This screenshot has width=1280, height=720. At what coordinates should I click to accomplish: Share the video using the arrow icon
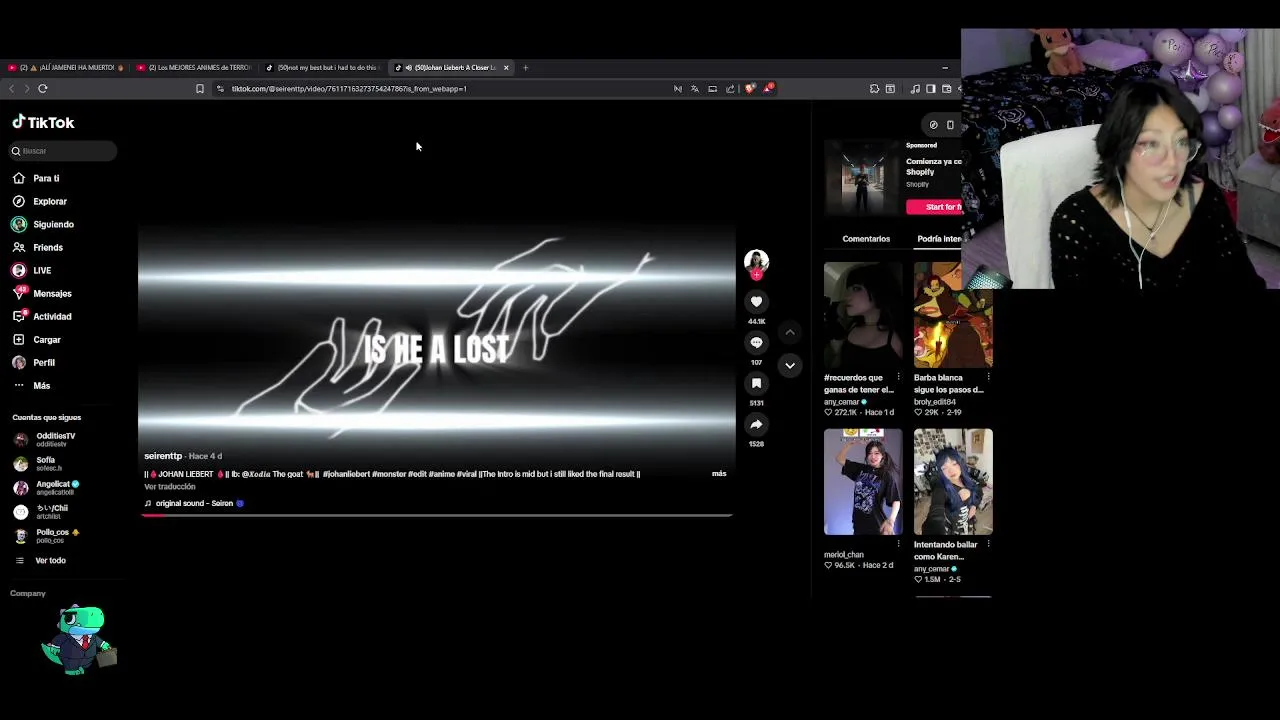756,424
